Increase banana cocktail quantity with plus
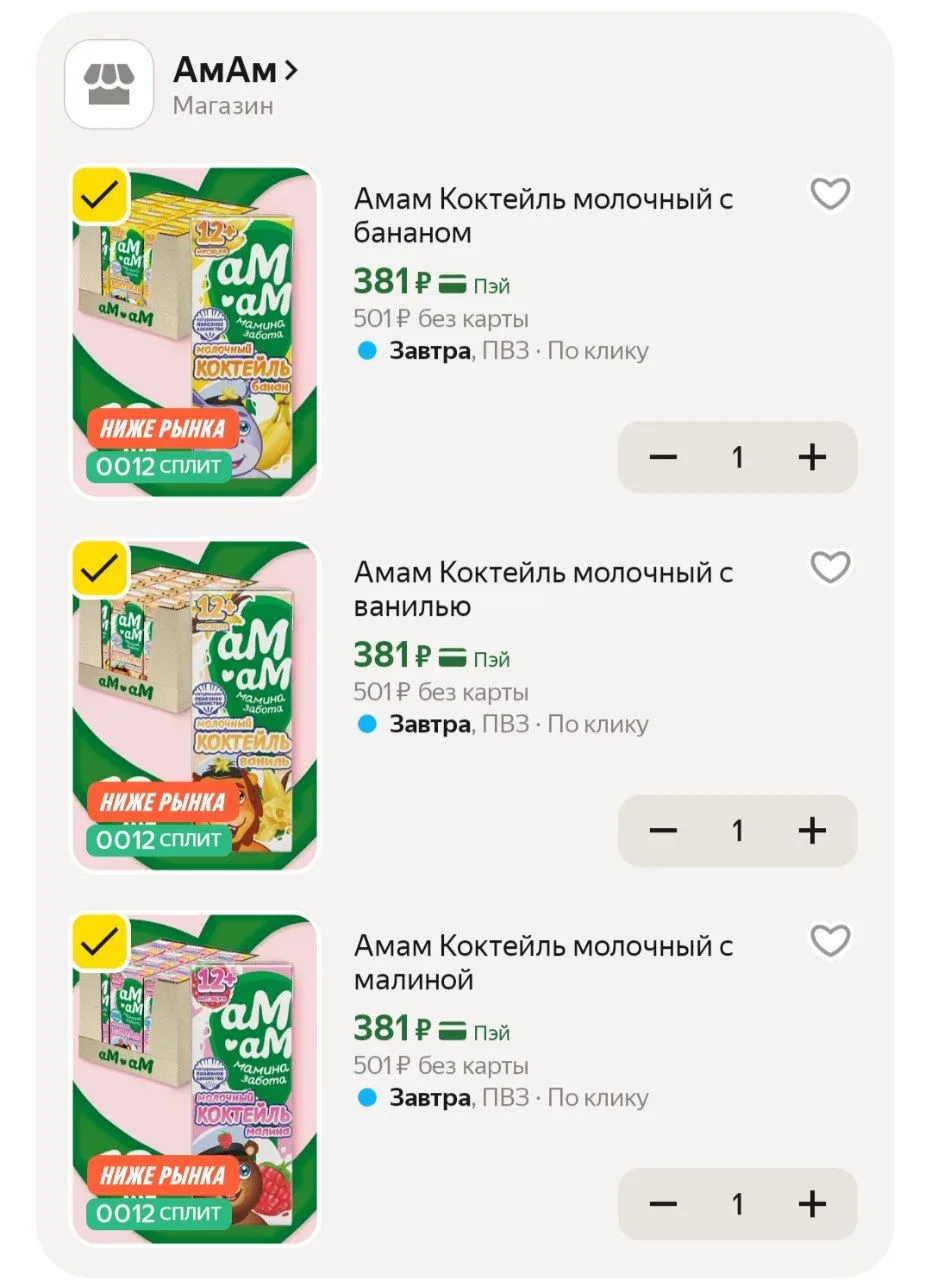The width and height of the screenshot is (931, 1280). tap(812, 457)
